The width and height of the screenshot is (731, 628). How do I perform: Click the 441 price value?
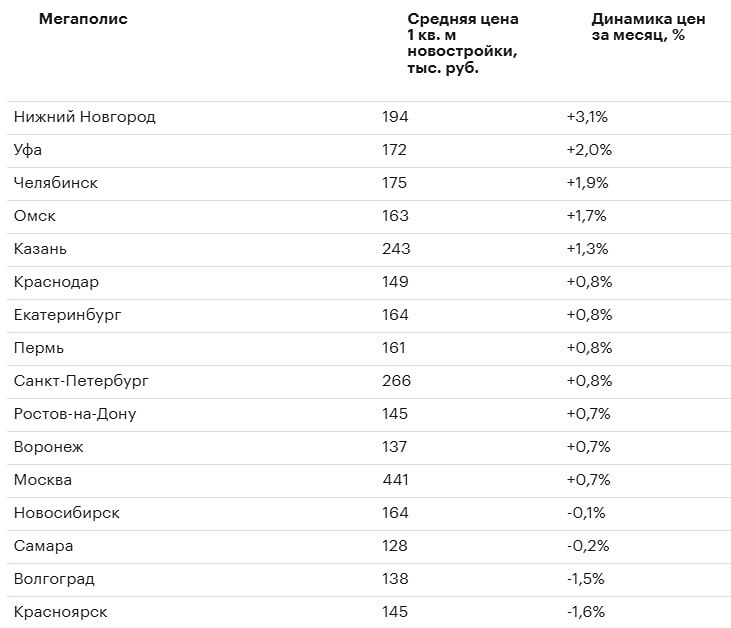(x=396, y=480)
